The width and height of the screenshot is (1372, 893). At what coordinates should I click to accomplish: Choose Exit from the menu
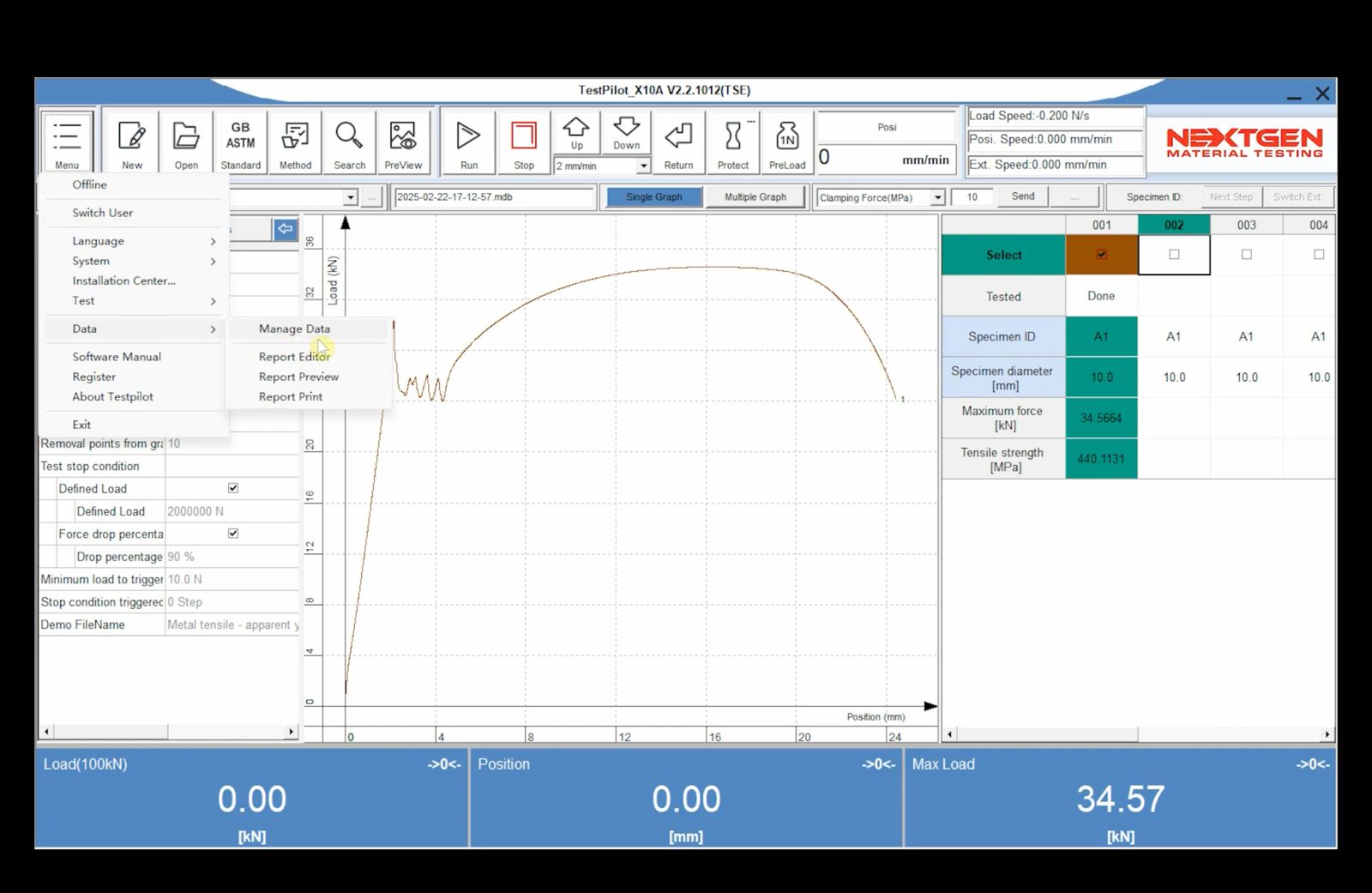(x=81, y=425)
